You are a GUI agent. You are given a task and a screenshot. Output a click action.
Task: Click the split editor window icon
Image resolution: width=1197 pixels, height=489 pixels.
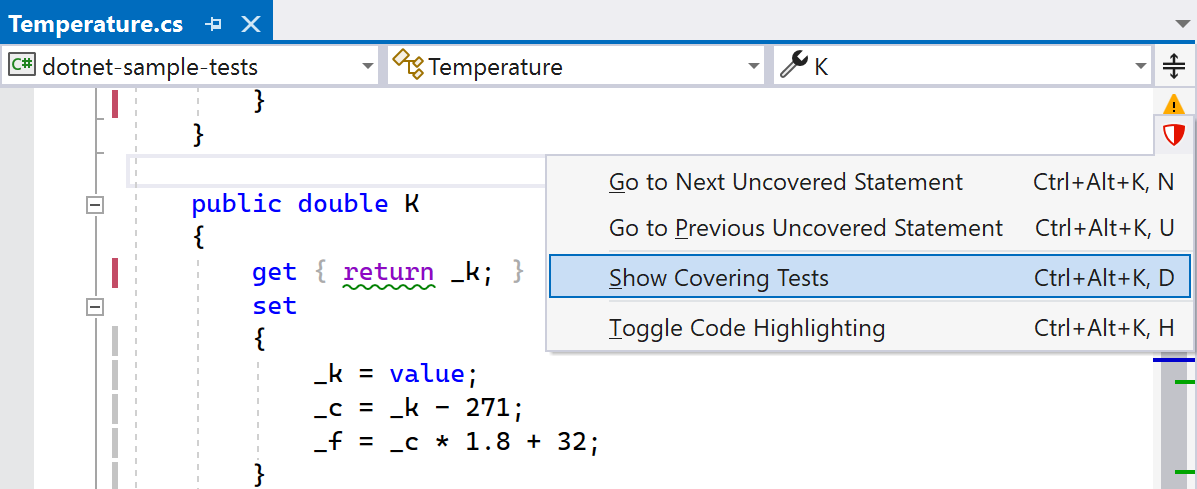[x=1174, y=67]
